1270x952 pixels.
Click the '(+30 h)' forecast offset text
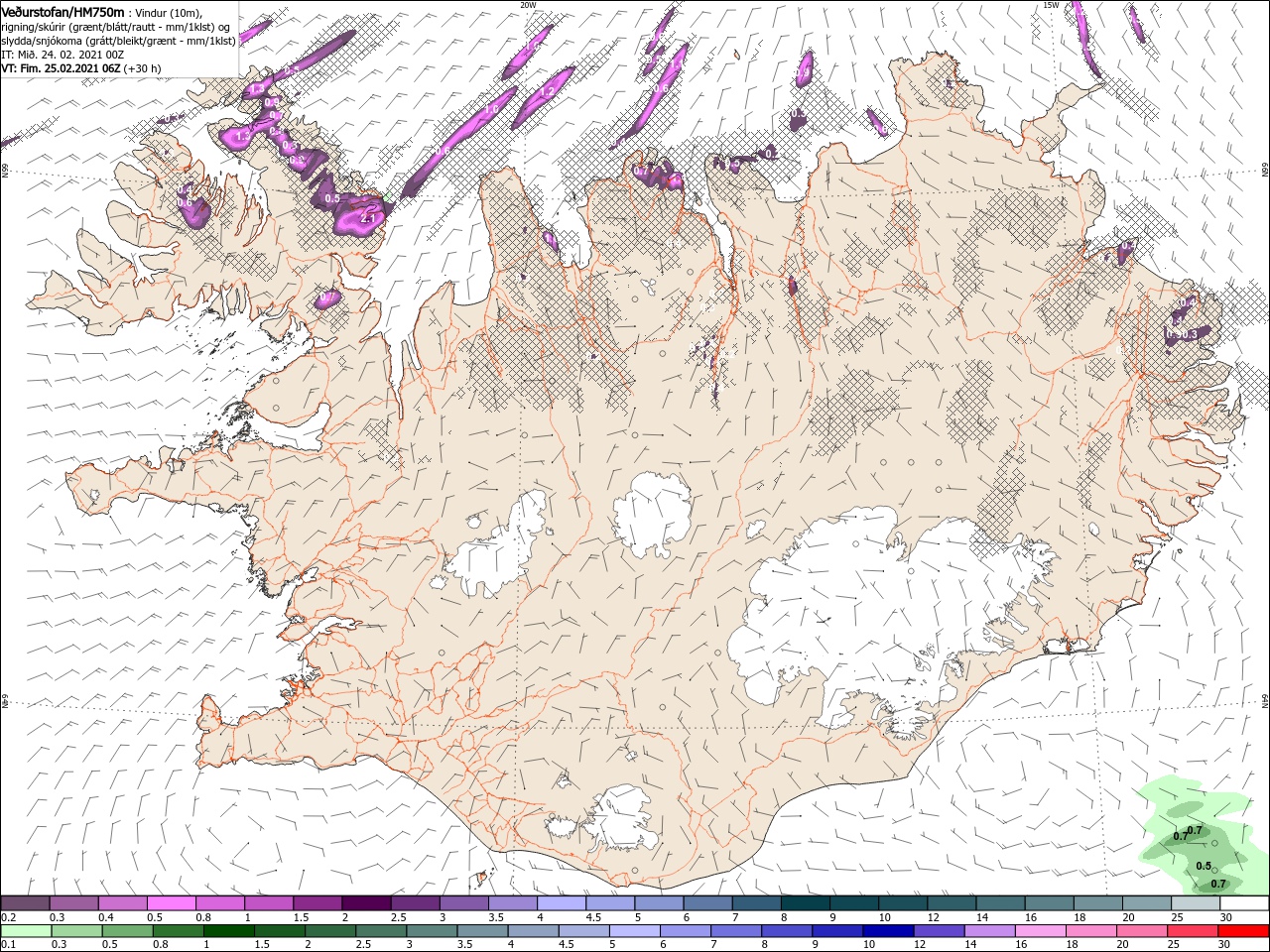point(143,68)
